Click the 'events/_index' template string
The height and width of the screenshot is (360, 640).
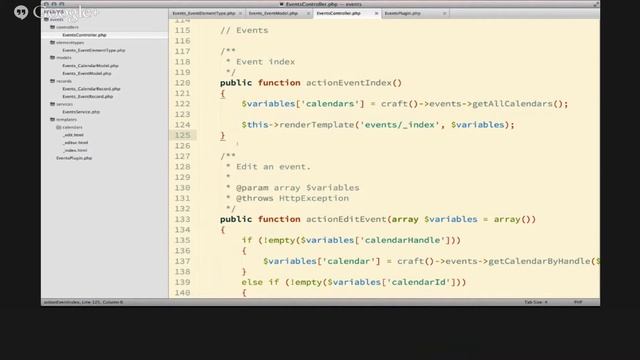click(400, 125)
